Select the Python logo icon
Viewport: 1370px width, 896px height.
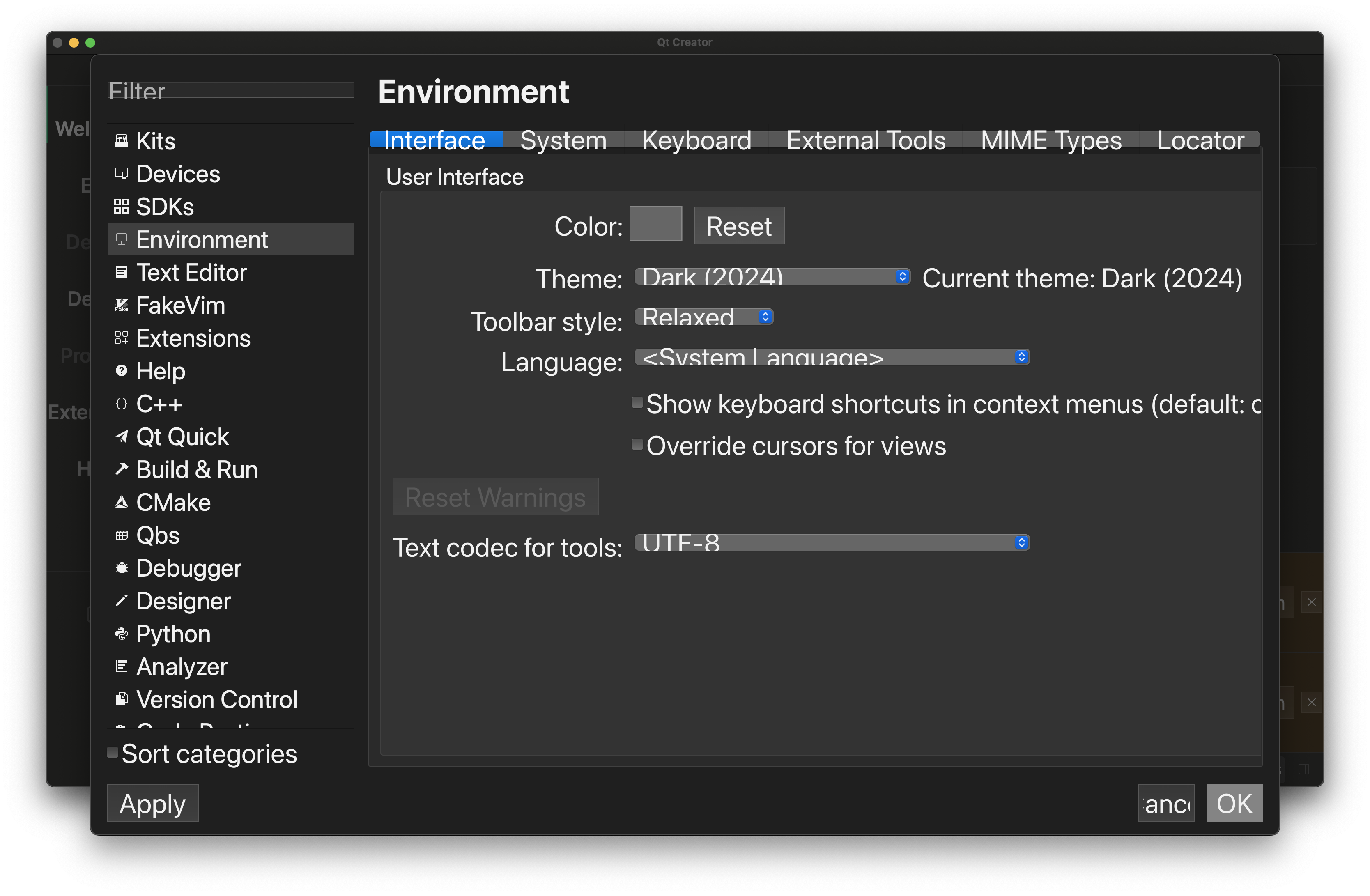(x=122, y=634)
